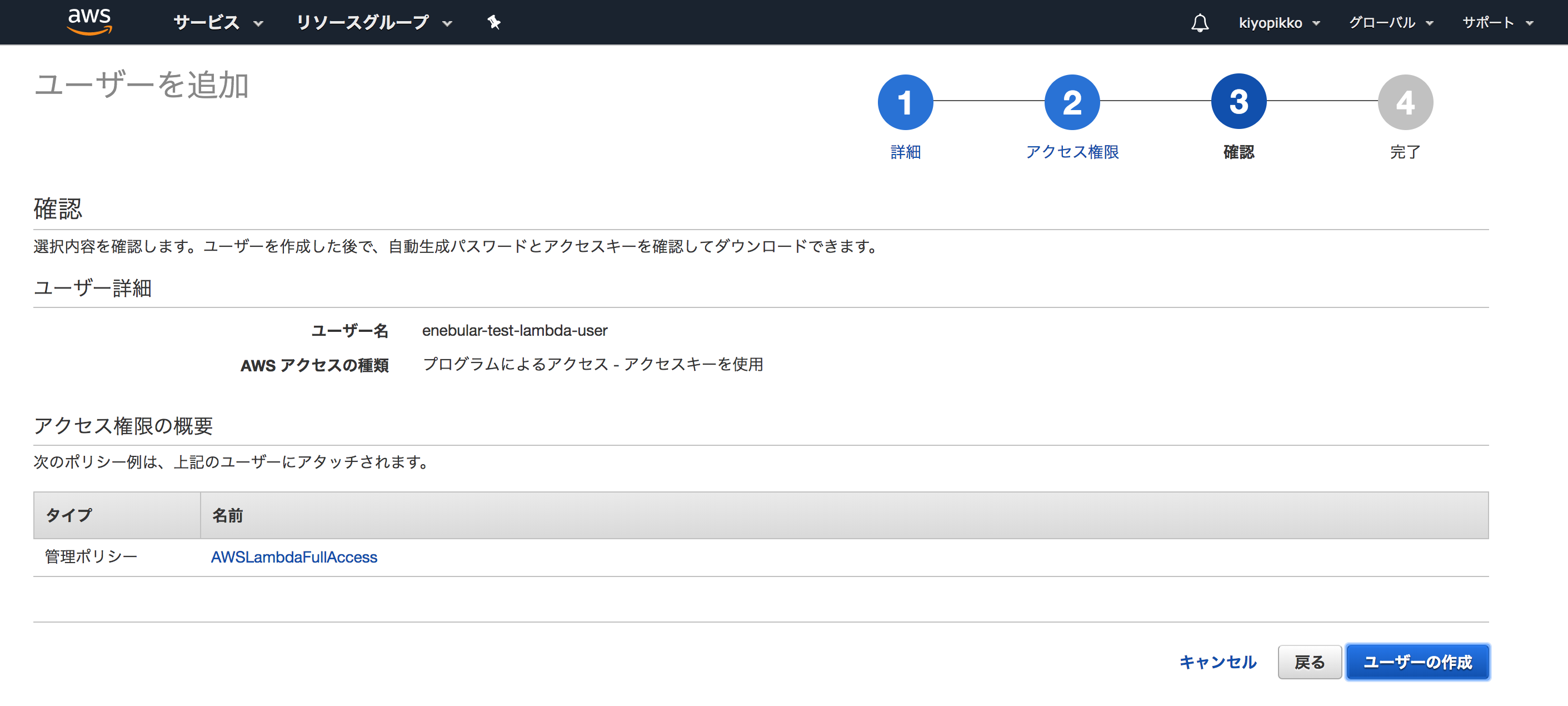Click the step 4 完了 circle

point(1405,102)
